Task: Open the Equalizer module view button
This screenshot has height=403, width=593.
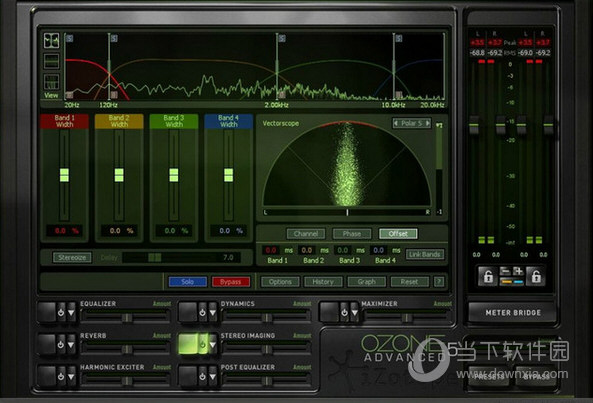Action: pyautogui.click(x=47, y=313)
